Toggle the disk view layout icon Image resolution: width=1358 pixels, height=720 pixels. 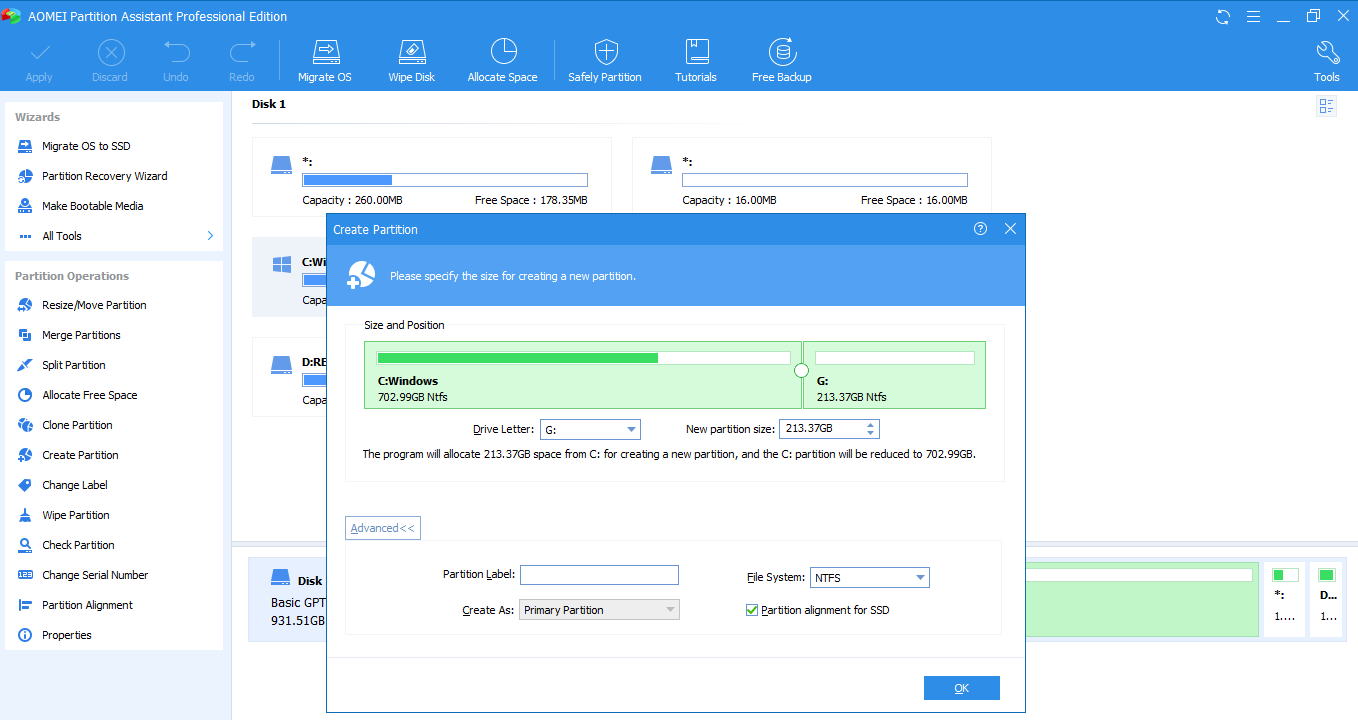pos(1326,106)
